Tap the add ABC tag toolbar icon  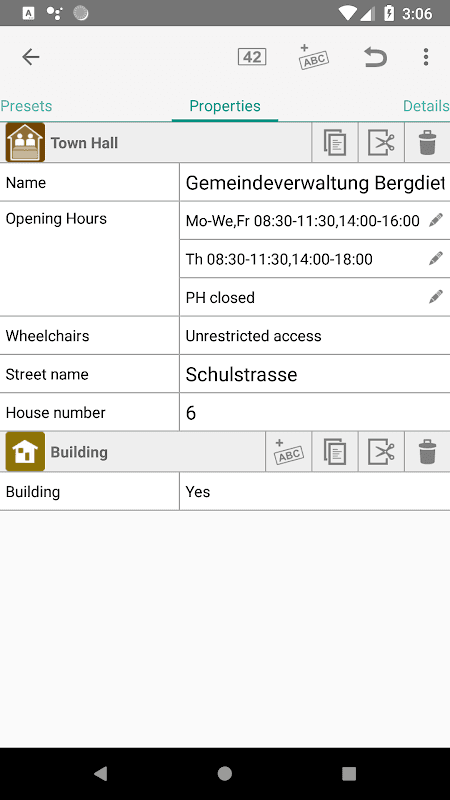pyautogui.click(x=313, y=57)
